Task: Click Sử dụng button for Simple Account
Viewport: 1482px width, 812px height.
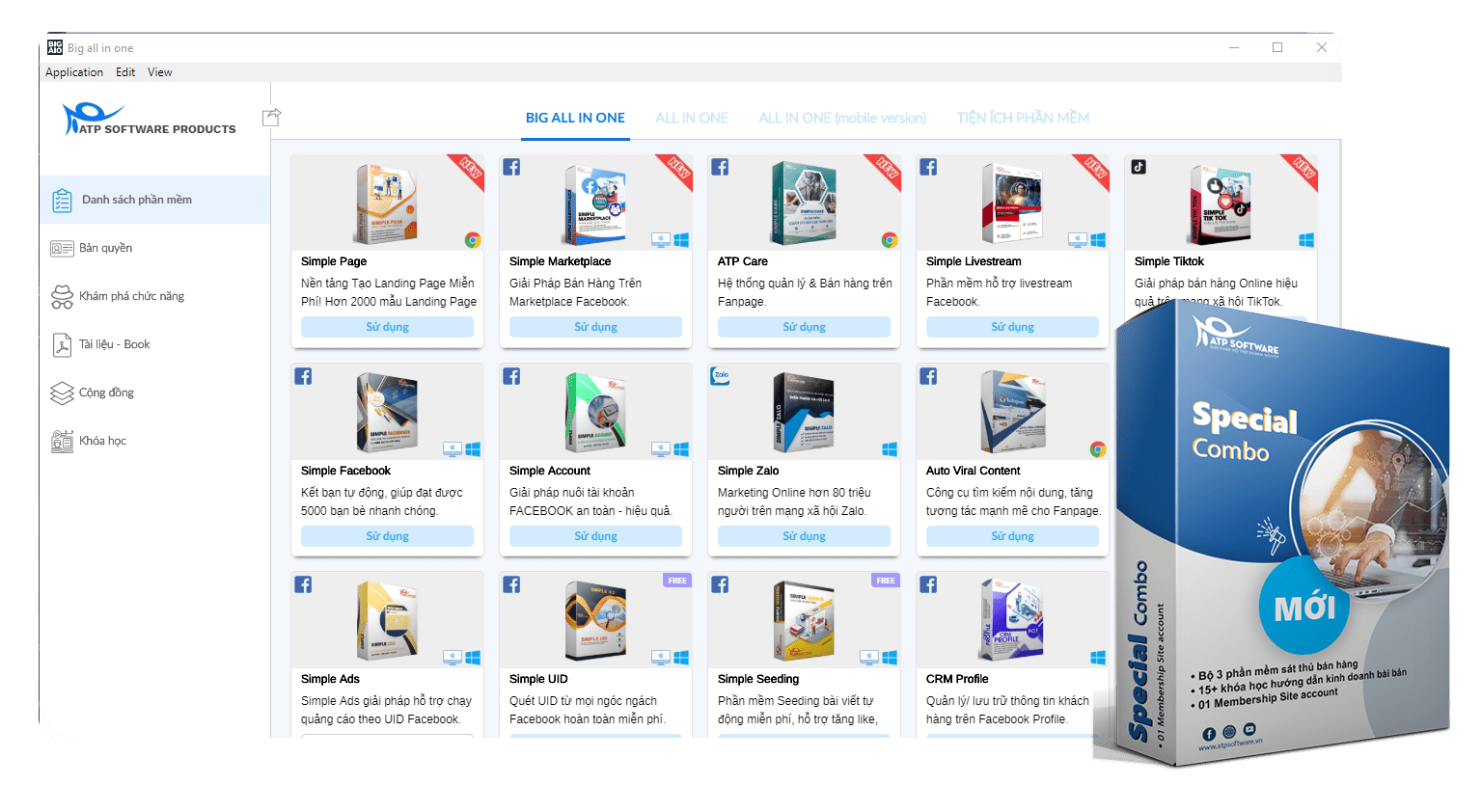Action: point(595,536)
